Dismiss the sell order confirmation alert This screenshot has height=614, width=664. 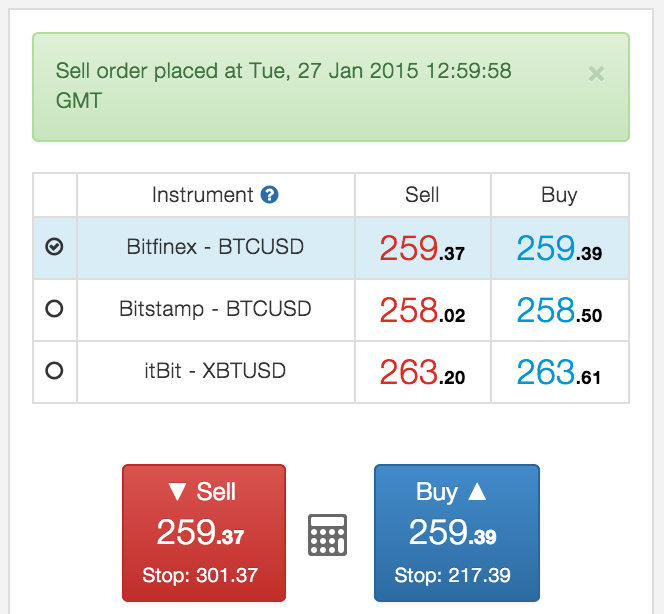click(x=596, y=74)
